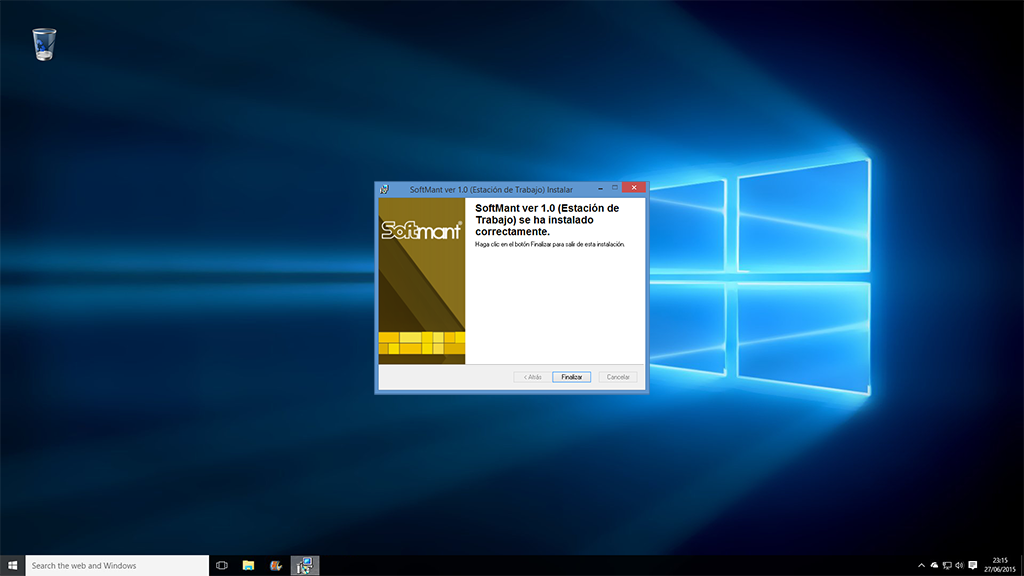Expand the hidden system tray icons
The width and height of the screenshot is (1024, 576).
[x=921, y=565]
